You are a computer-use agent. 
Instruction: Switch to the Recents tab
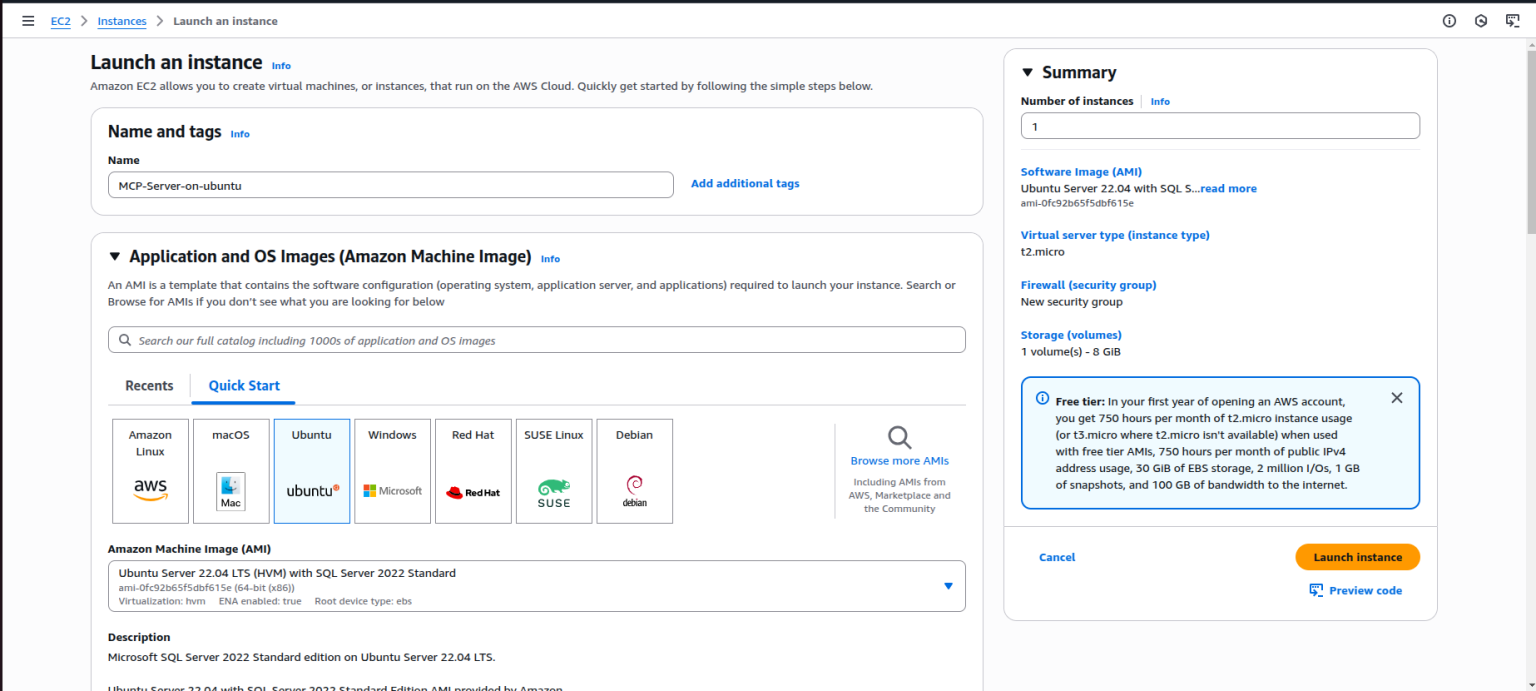[x=148, y=385]
